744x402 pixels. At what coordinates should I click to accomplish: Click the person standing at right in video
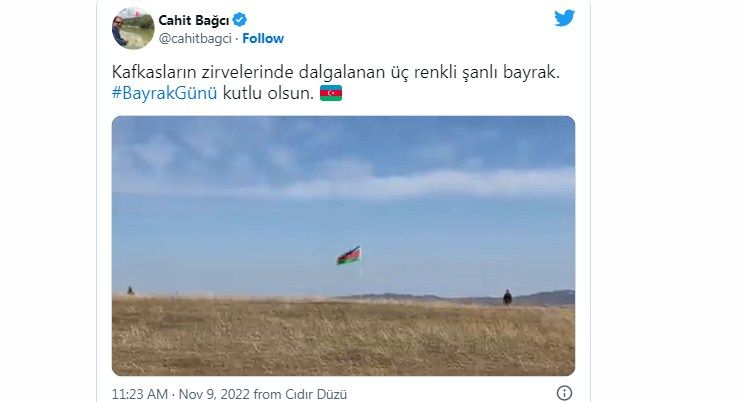pos(507,297)
